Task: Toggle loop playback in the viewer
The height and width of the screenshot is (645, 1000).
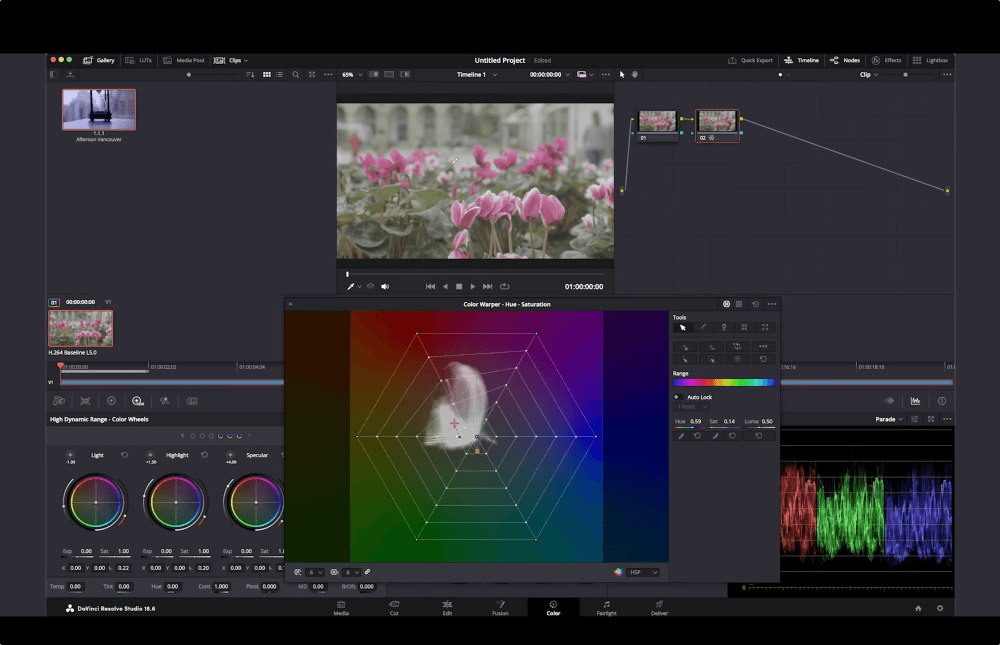Action: [x=504, y=286]
